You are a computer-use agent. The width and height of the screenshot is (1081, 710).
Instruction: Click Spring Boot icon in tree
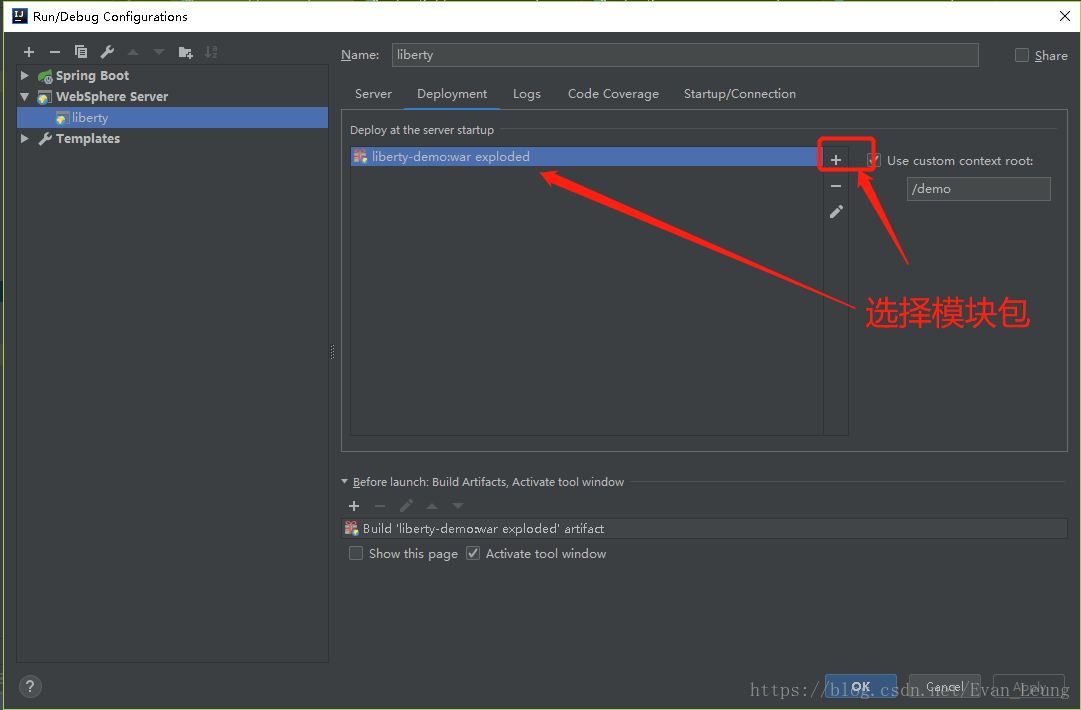tap(46, 76)
